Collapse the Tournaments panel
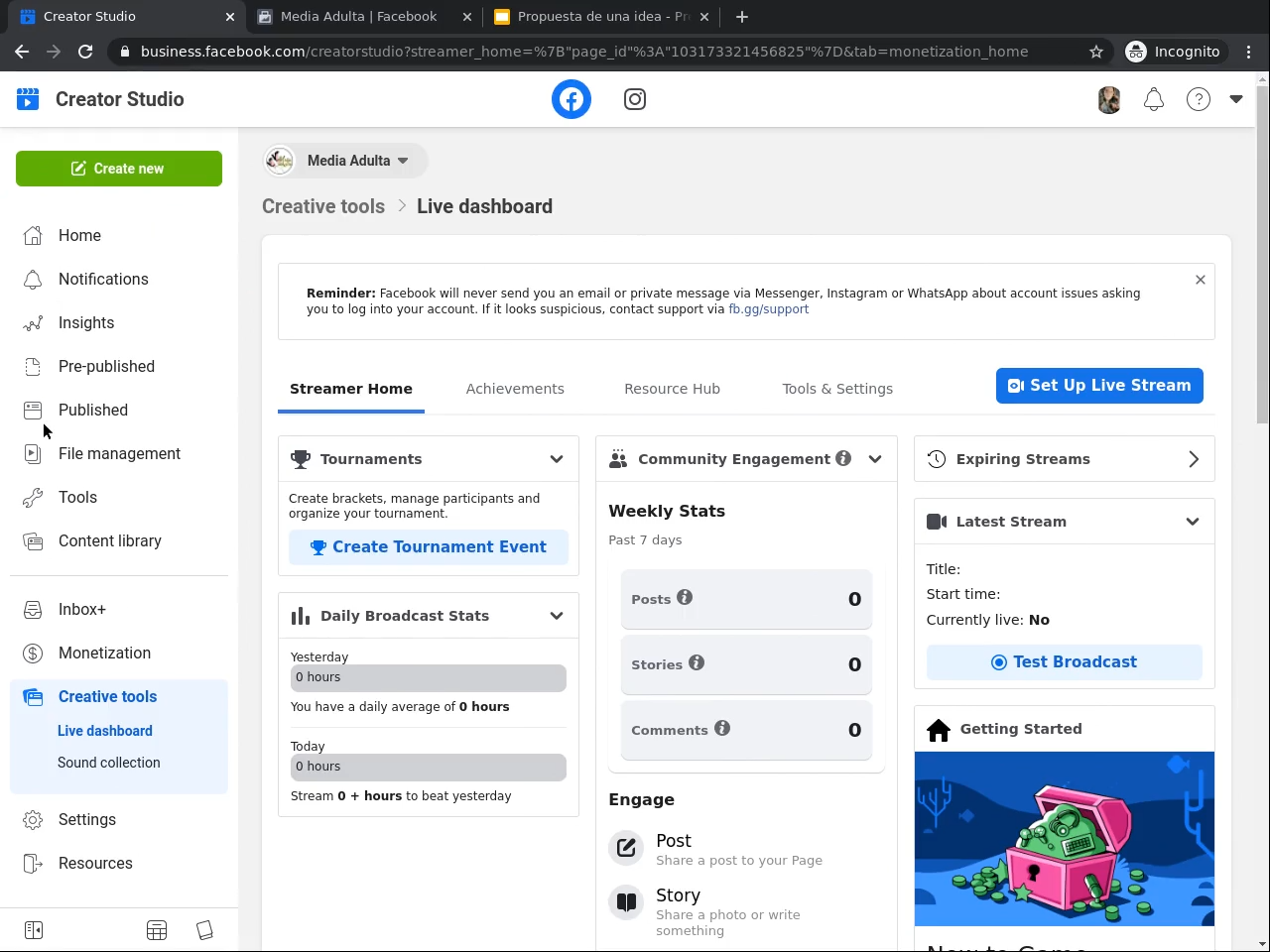1270x952 pixels. (557, 459)
